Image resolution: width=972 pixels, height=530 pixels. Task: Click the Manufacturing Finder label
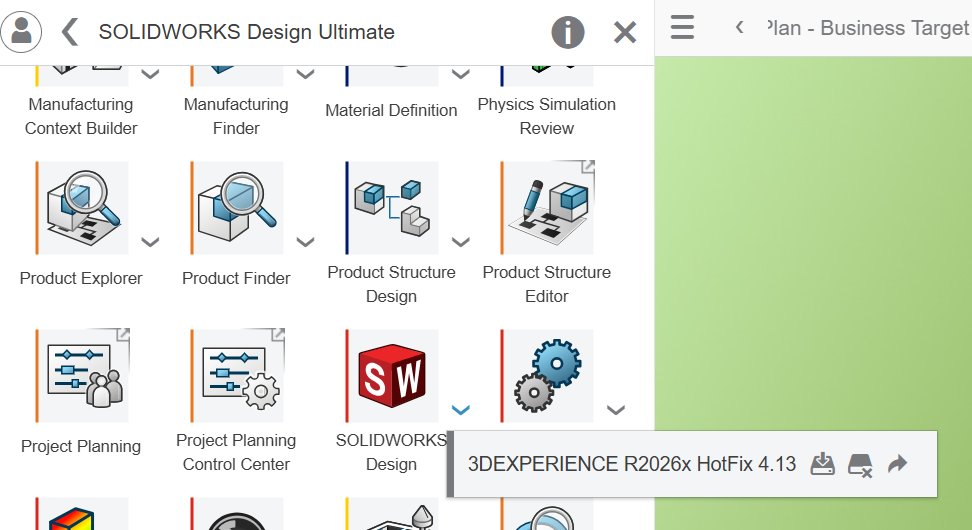coord(236,116)
